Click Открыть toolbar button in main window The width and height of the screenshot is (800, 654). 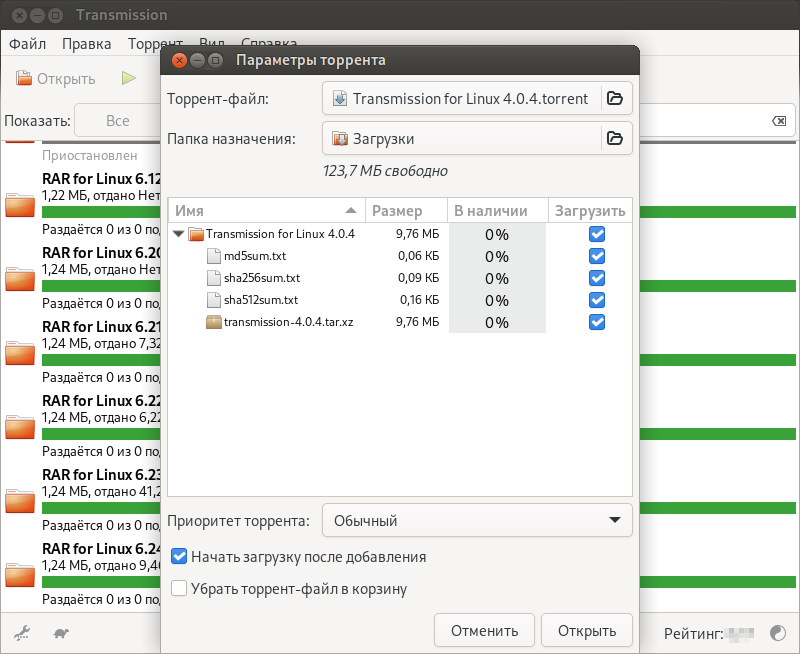pyautogui.click(x=55, y=79)
